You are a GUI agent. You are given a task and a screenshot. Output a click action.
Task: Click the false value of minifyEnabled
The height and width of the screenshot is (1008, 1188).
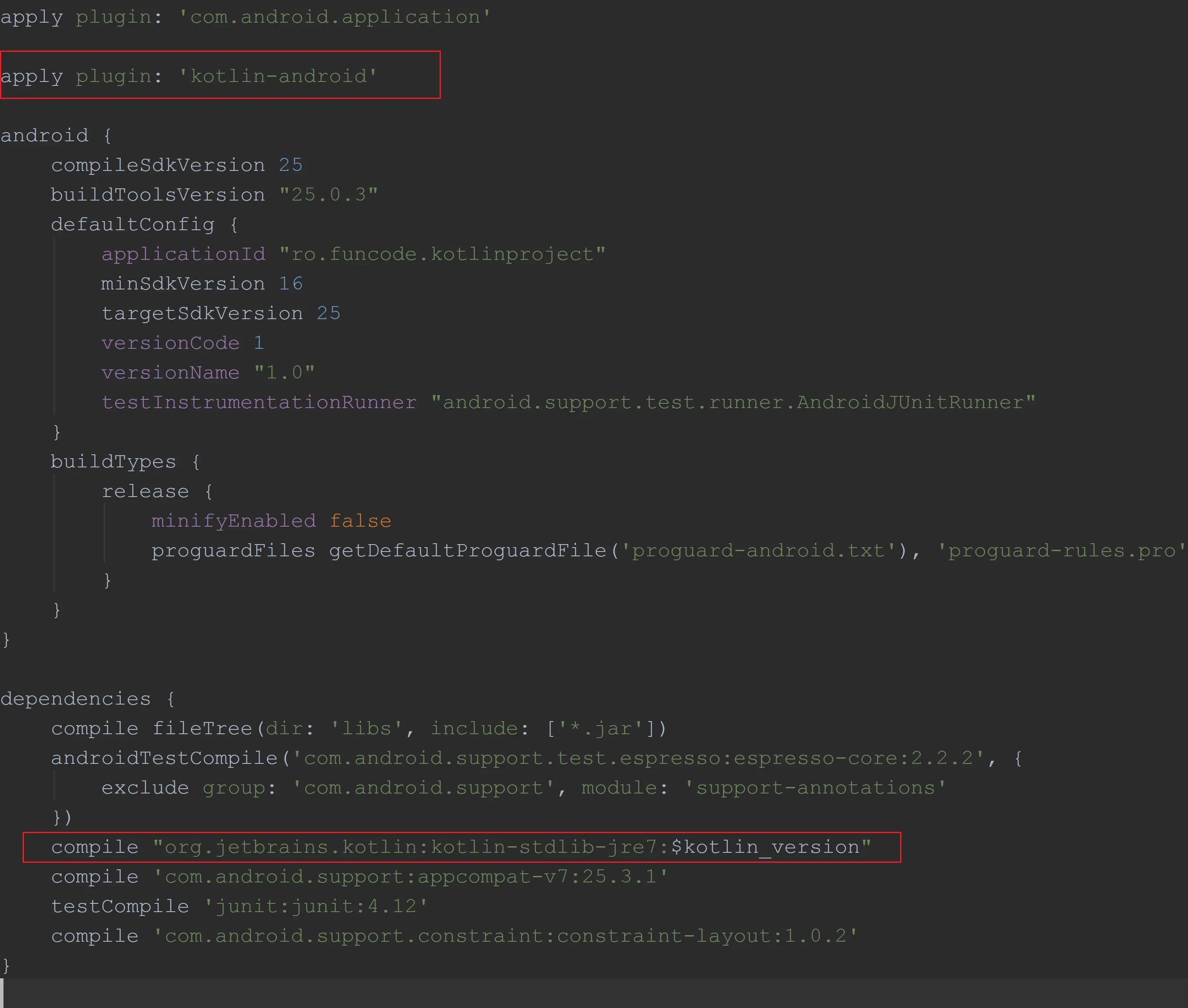tap(360, 521)
